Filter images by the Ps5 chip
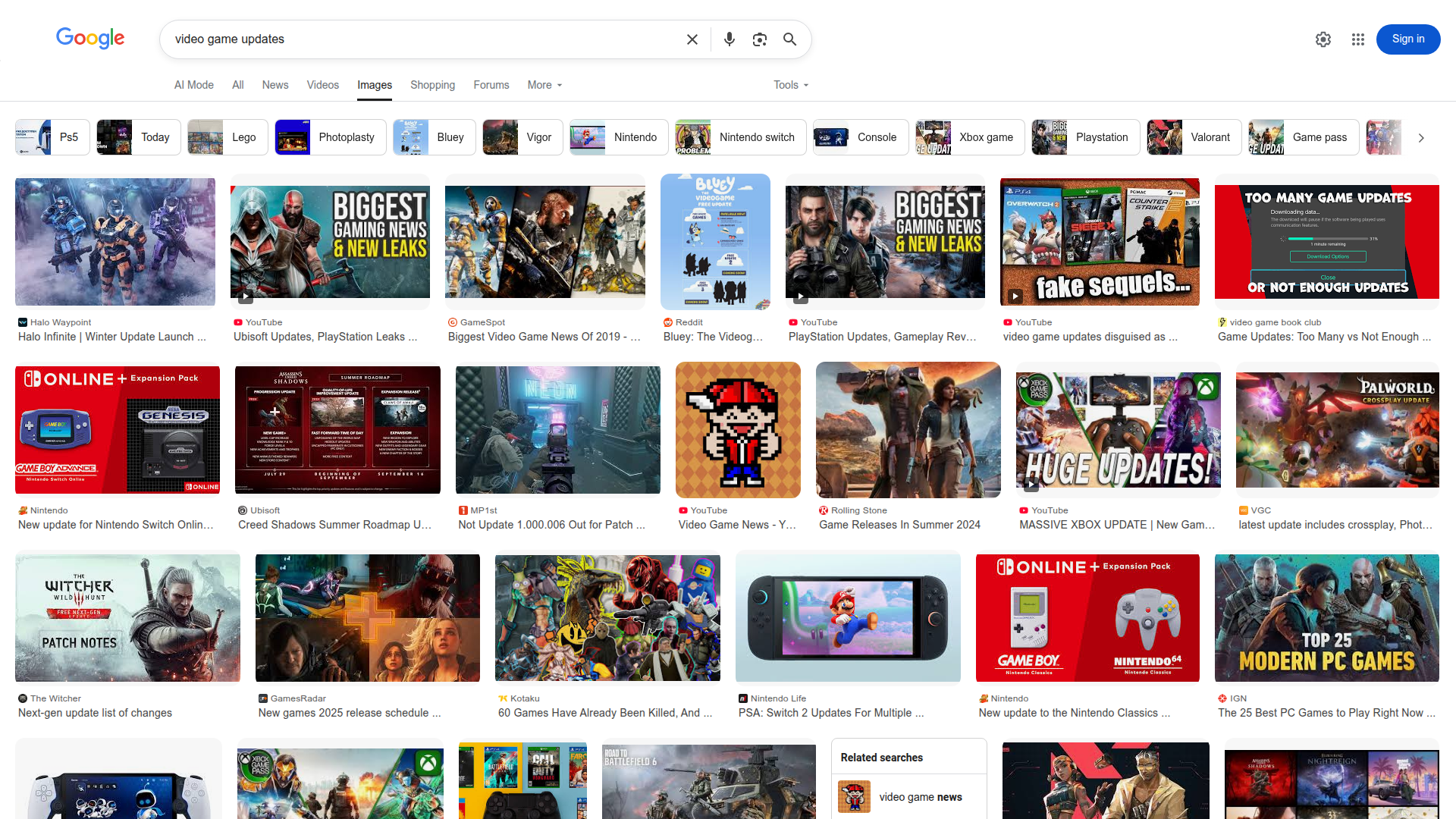 52,137
